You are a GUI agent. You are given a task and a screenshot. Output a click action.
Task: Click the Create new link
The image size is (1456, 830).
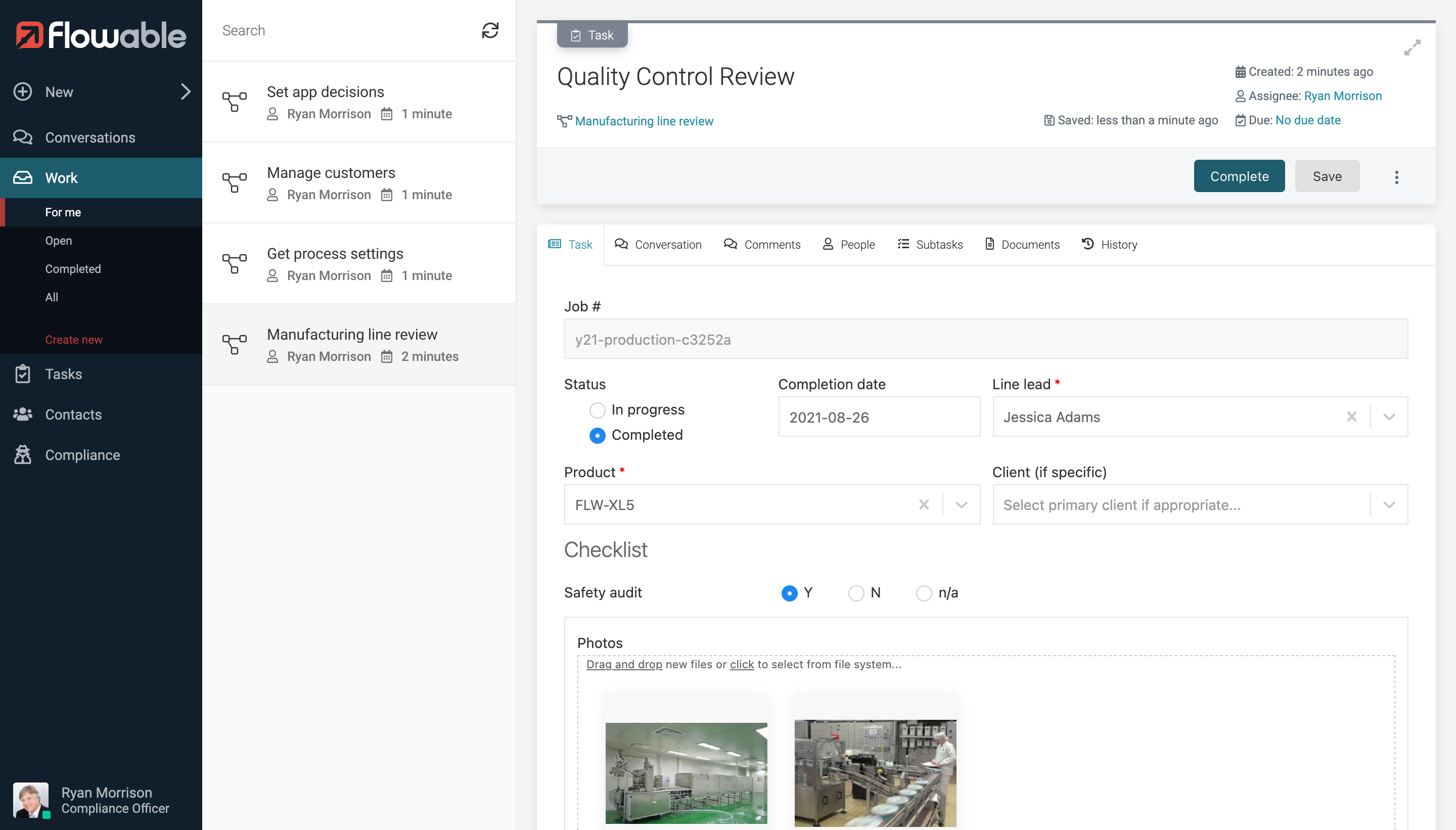click(x=73, y=339)
